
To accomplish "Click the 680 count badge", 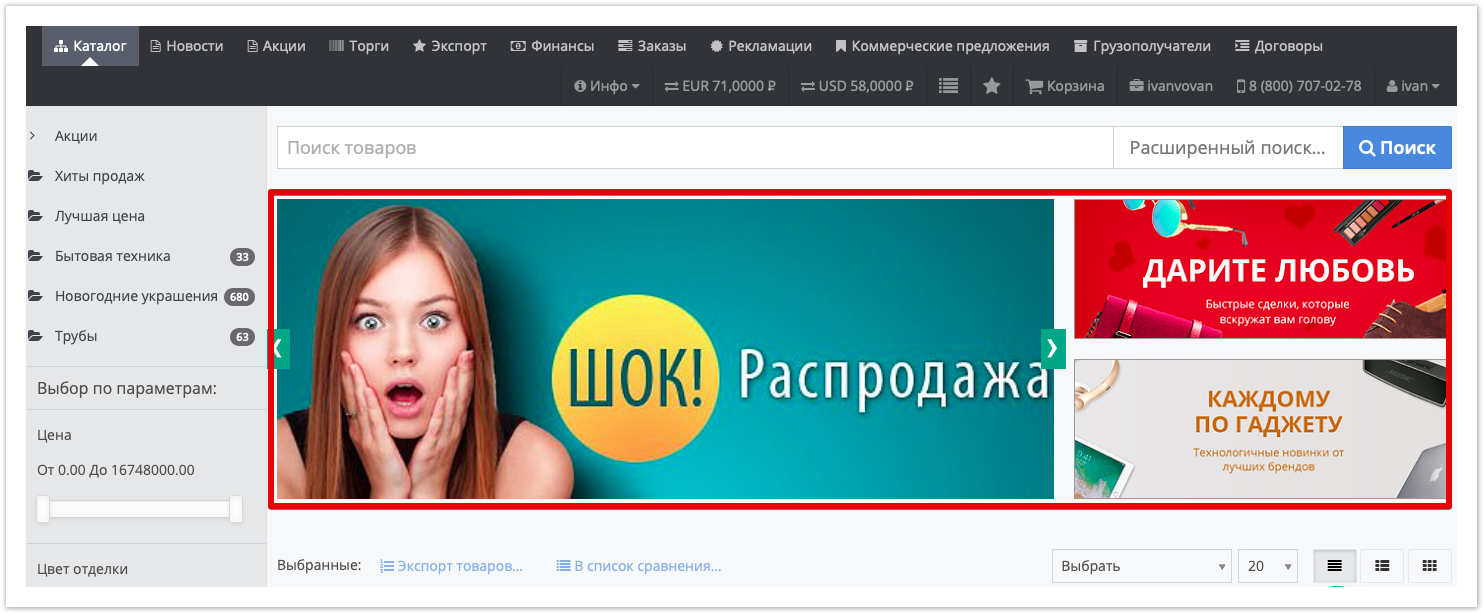I will [240, 297].
